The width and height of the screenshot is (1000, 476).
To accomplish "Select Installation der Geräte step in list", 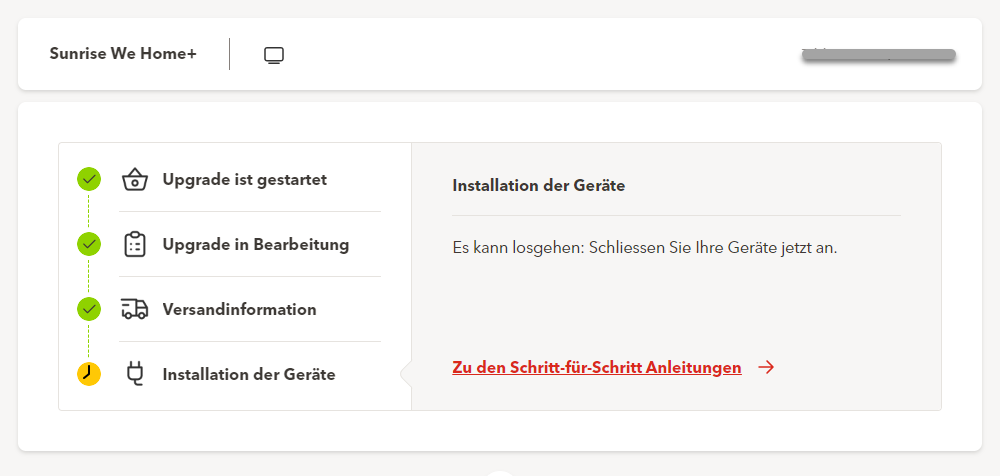I will coord(248,375).
